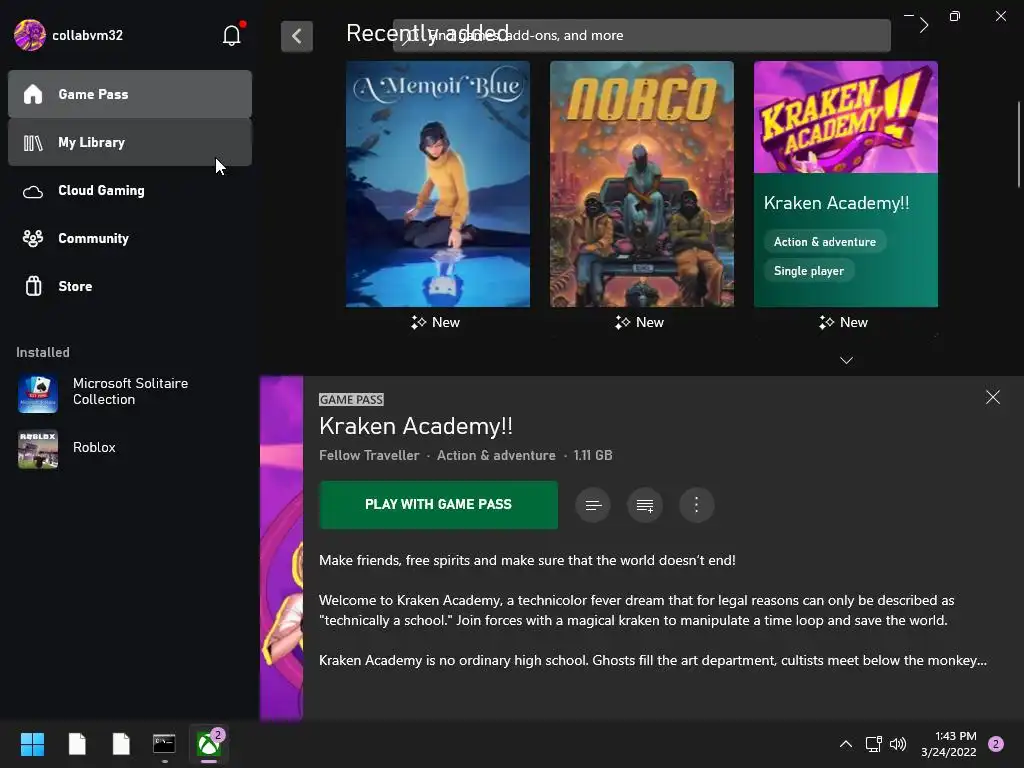
Task: Open the more options three-dot menu
Action: (696, 505)
